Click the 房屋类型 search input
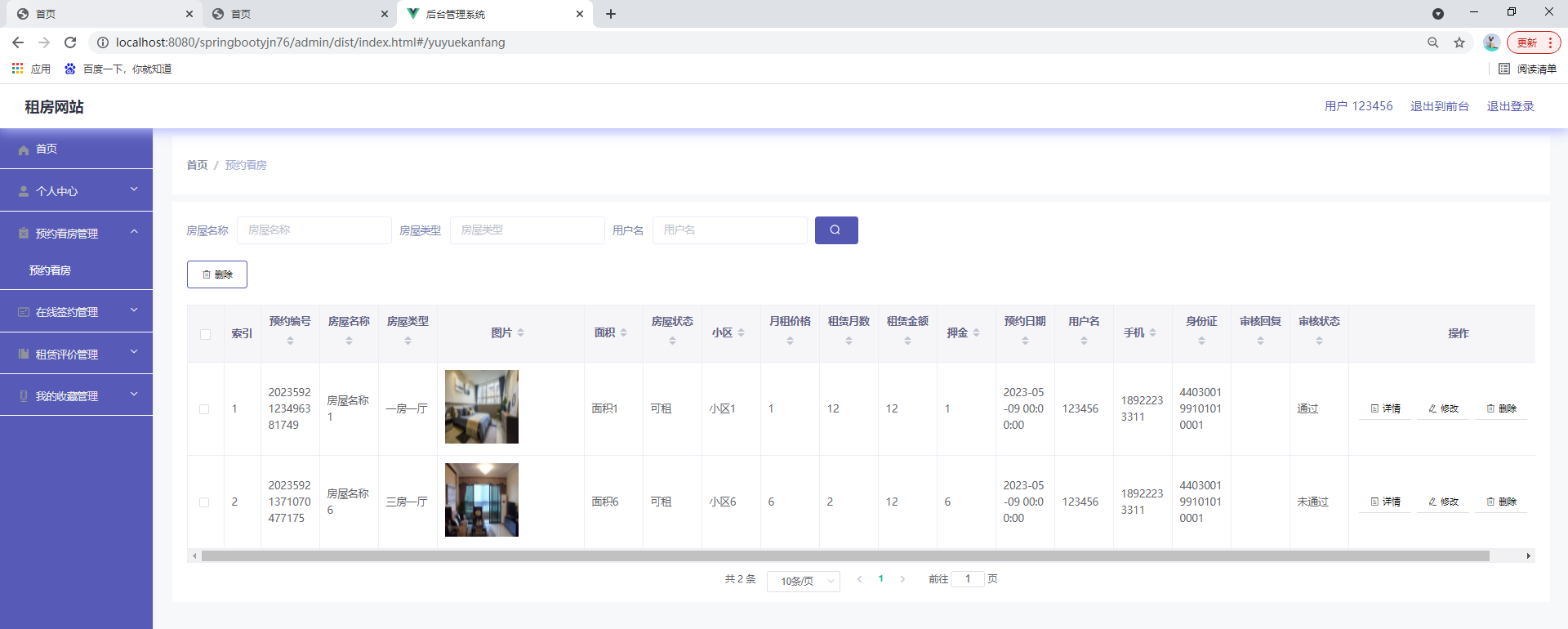 point(527,230)
